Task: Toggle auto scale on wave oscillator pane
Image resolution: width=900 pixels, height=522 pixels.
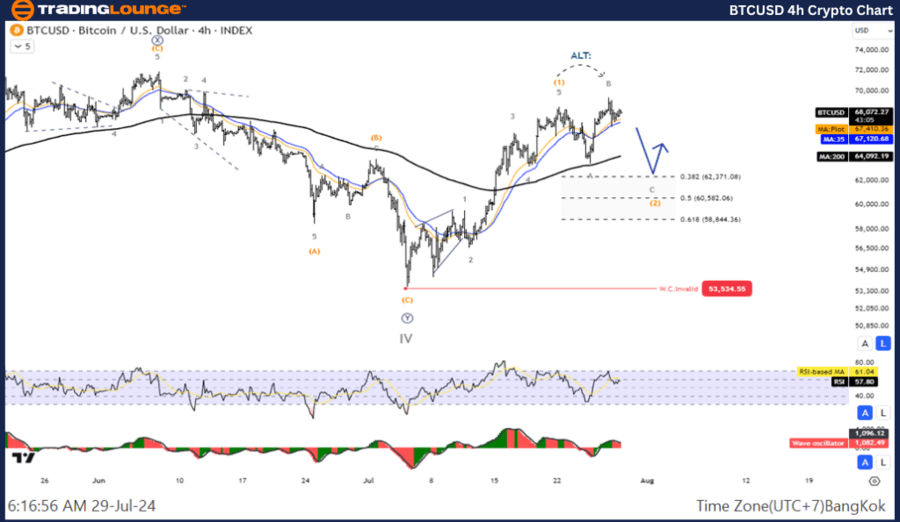Action: pos(865,462)
